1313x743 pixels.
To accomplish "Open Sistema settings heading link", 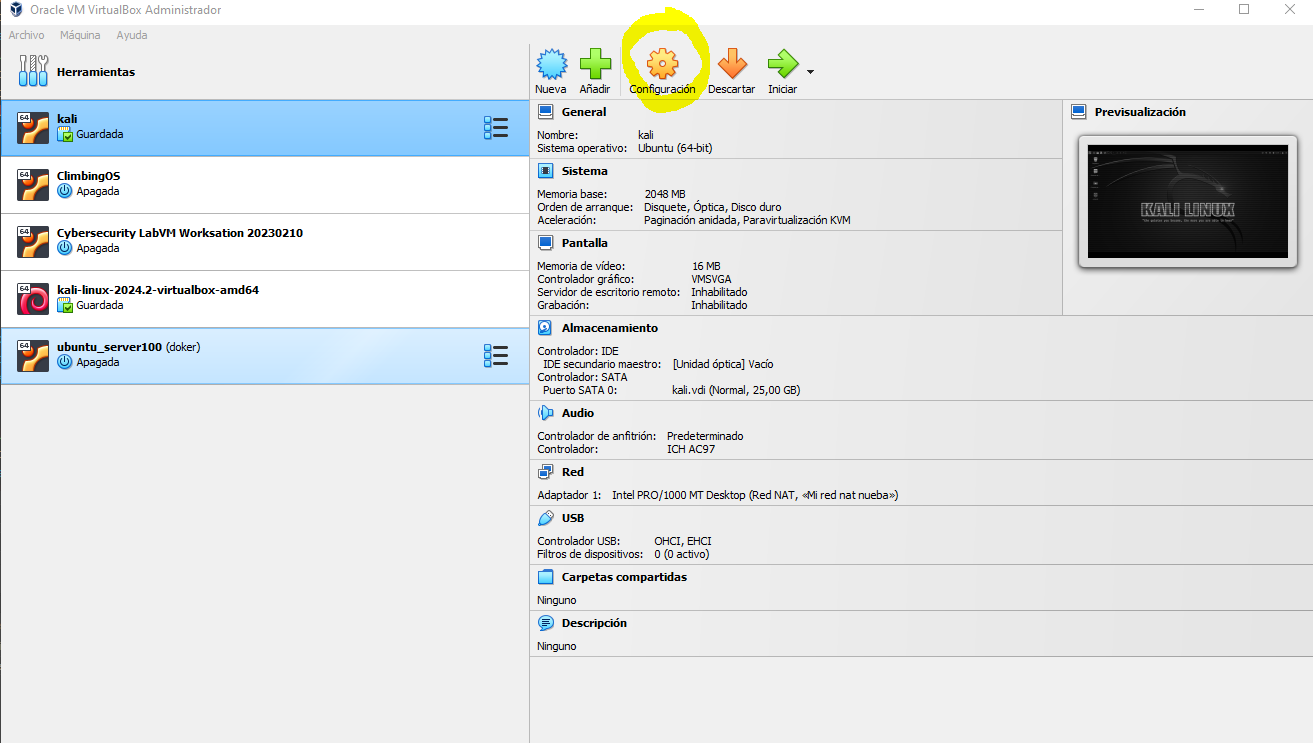I will tap(585, 171).
